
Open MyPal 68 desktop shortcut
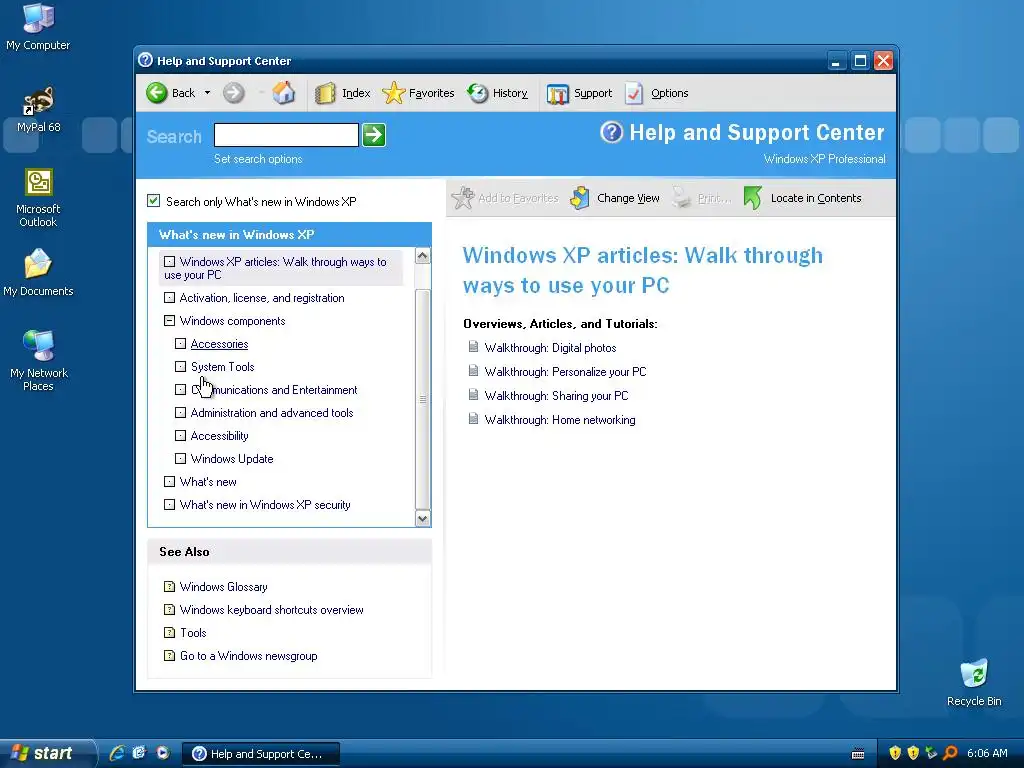pos(39,109)
